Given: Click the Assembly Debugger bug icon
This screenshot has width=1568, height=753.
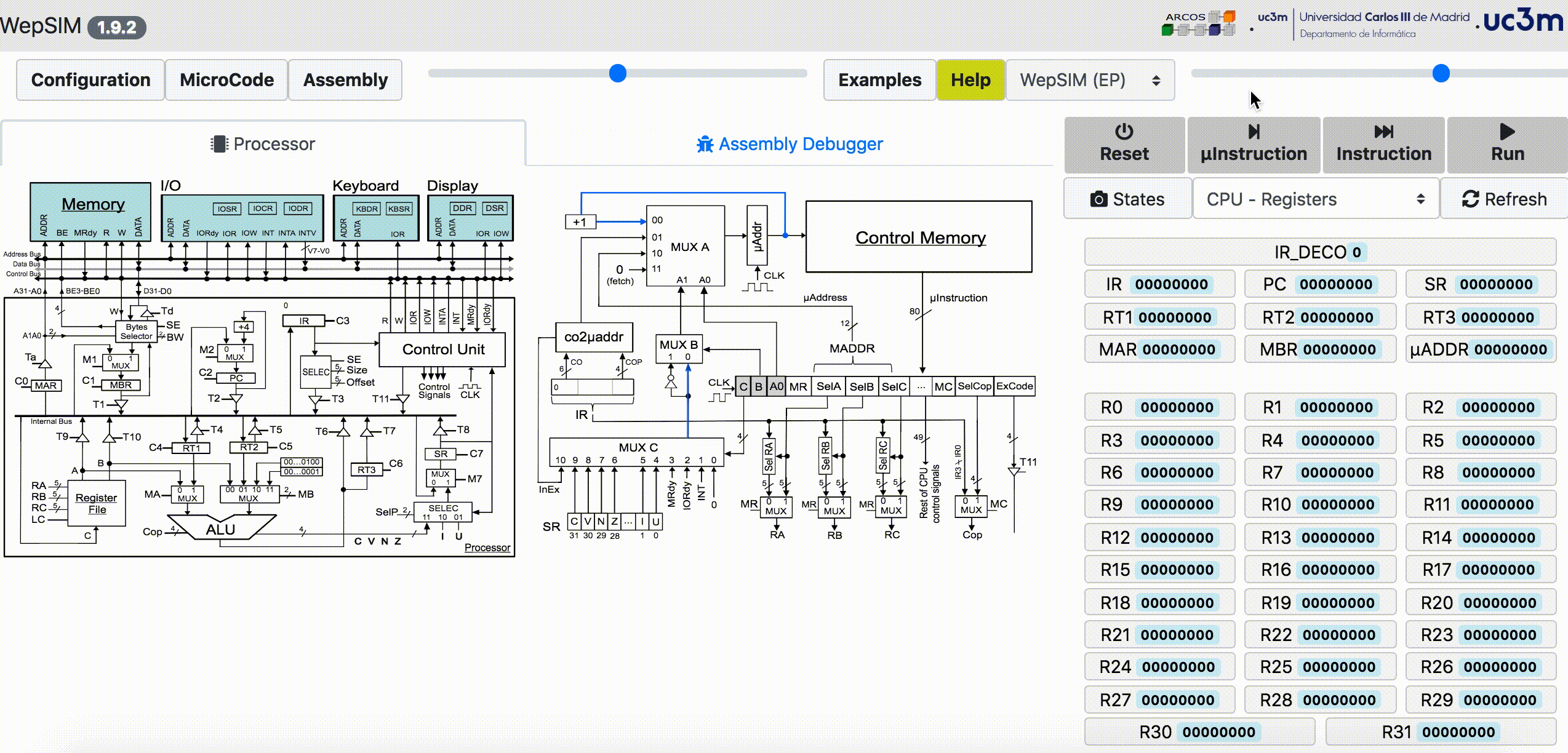Looking at the screenshot, I should click(705, 144).
